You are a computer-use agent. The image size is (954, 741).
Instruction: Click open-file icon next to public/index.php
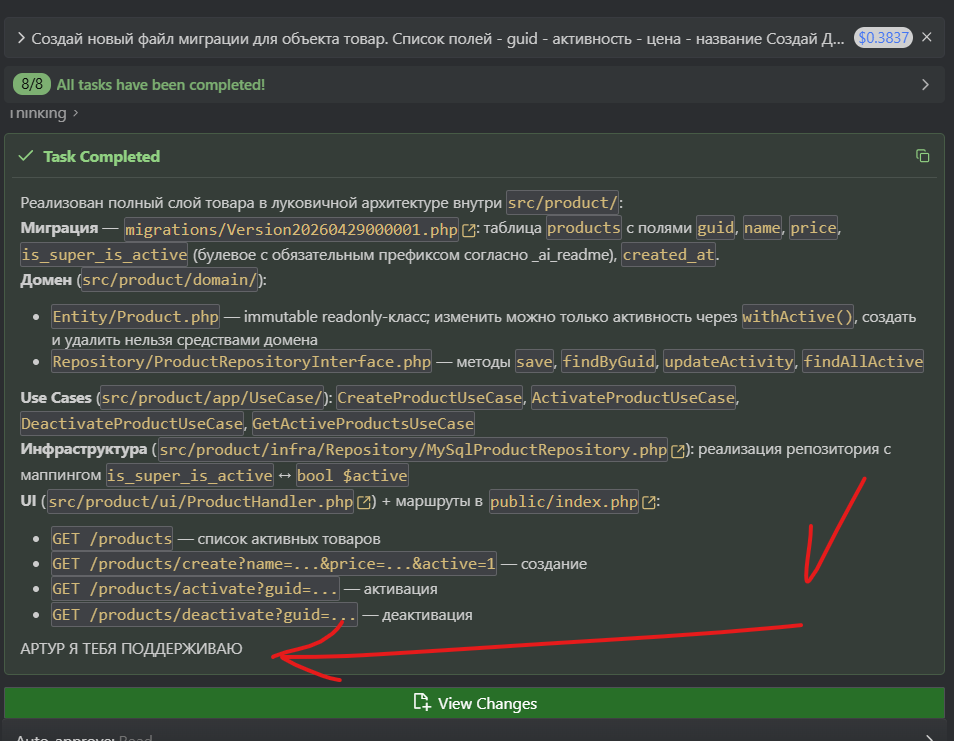649,502
